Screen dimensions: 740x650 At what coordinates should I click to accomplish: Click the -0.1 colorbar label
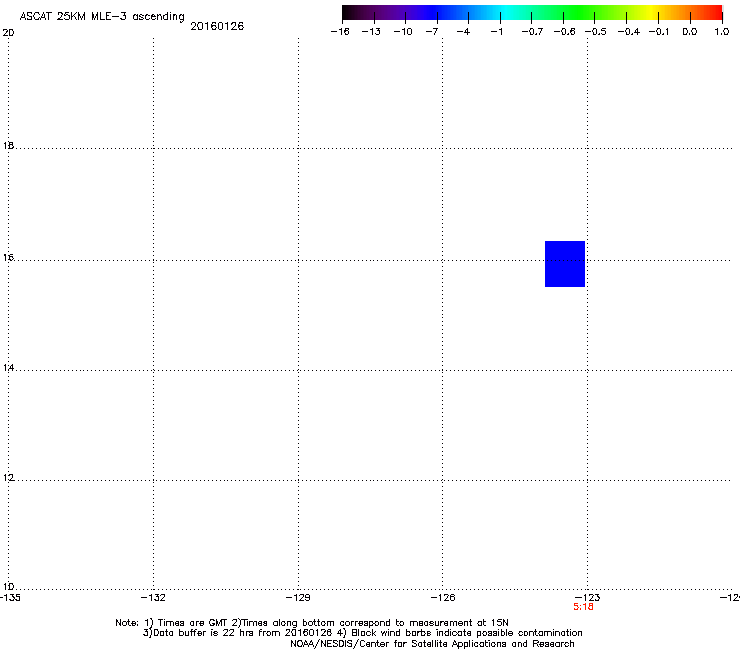click(x=659, y=32)
